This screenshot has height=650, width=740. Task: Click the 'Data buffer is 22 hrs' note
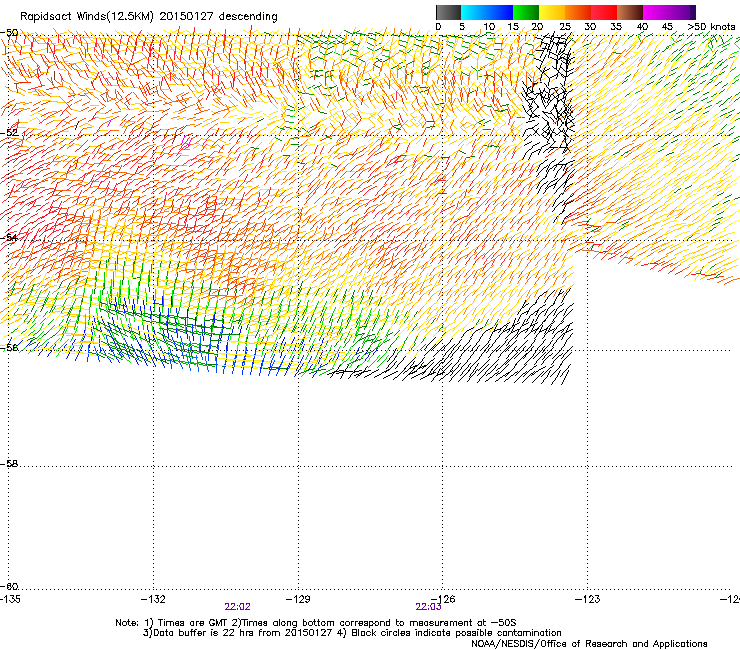[x=352, y=633]
